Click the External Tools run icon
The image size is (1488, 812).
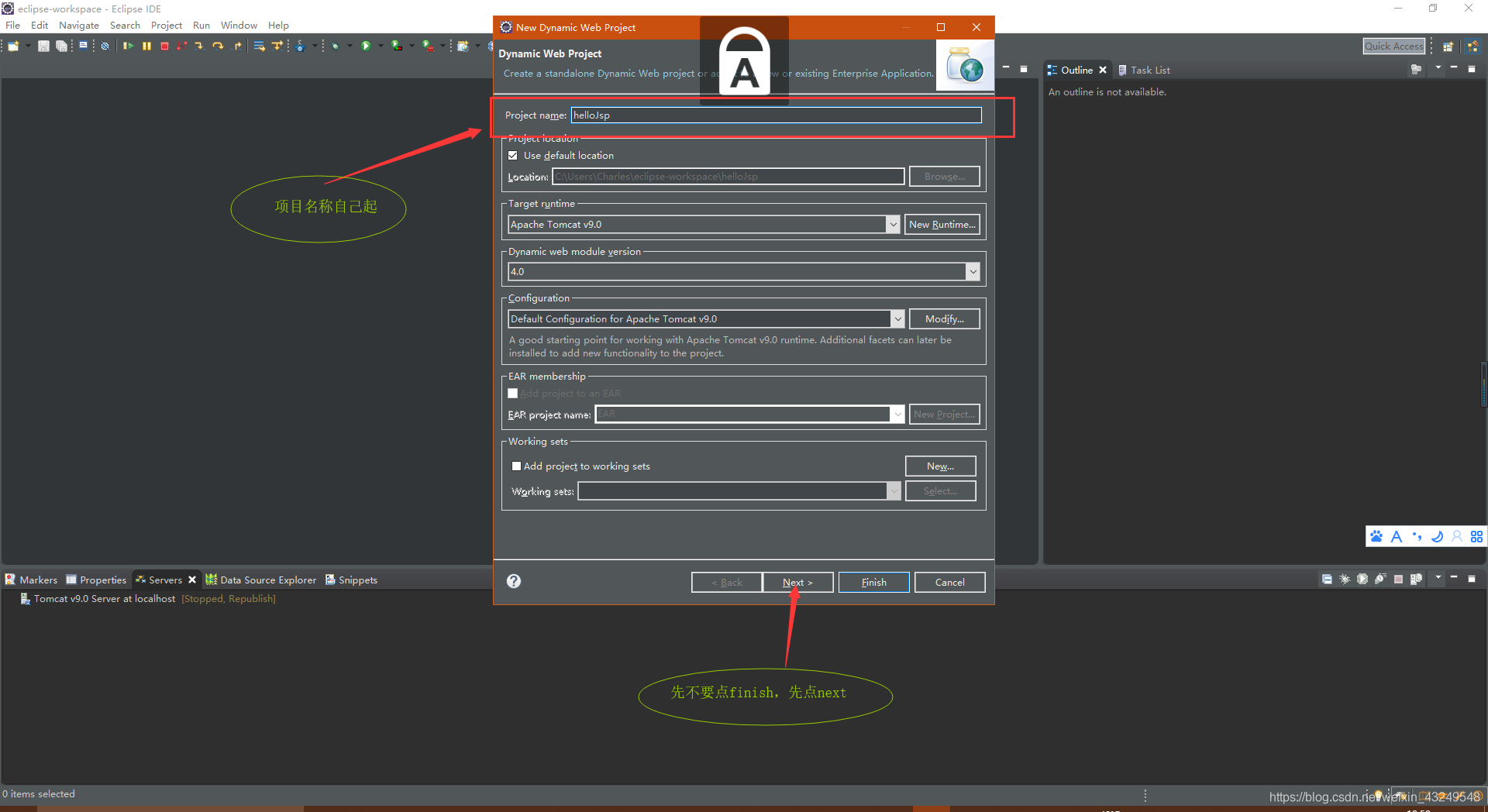[x=428, y=46]
